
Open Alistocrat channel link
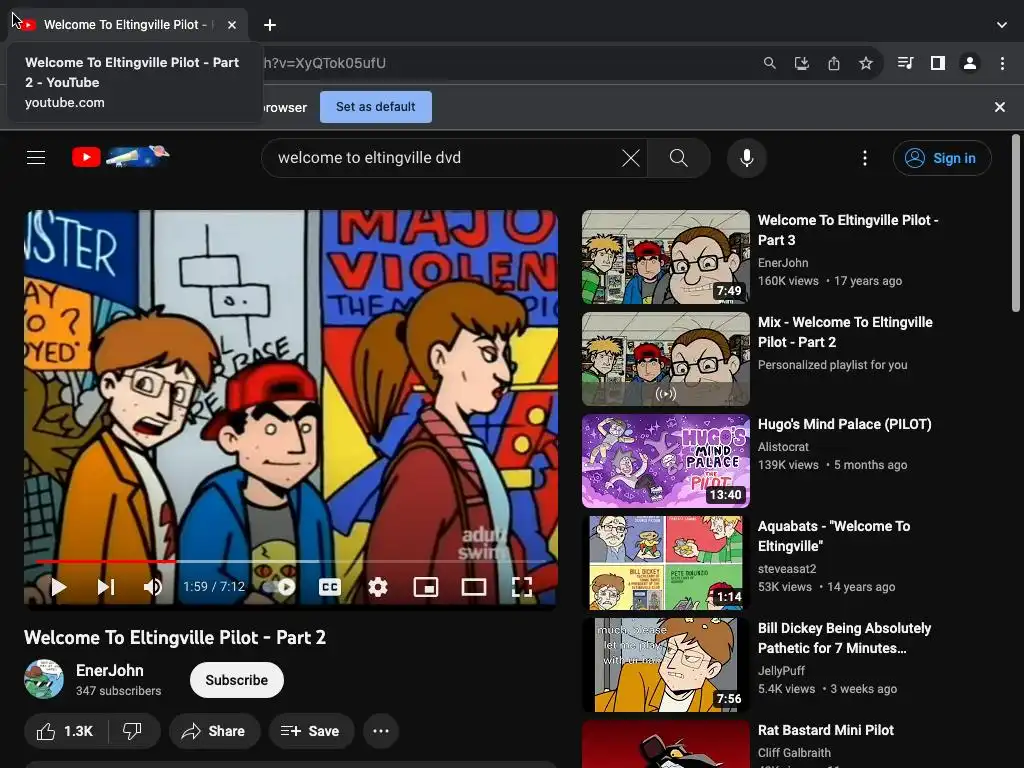(783, 447)
